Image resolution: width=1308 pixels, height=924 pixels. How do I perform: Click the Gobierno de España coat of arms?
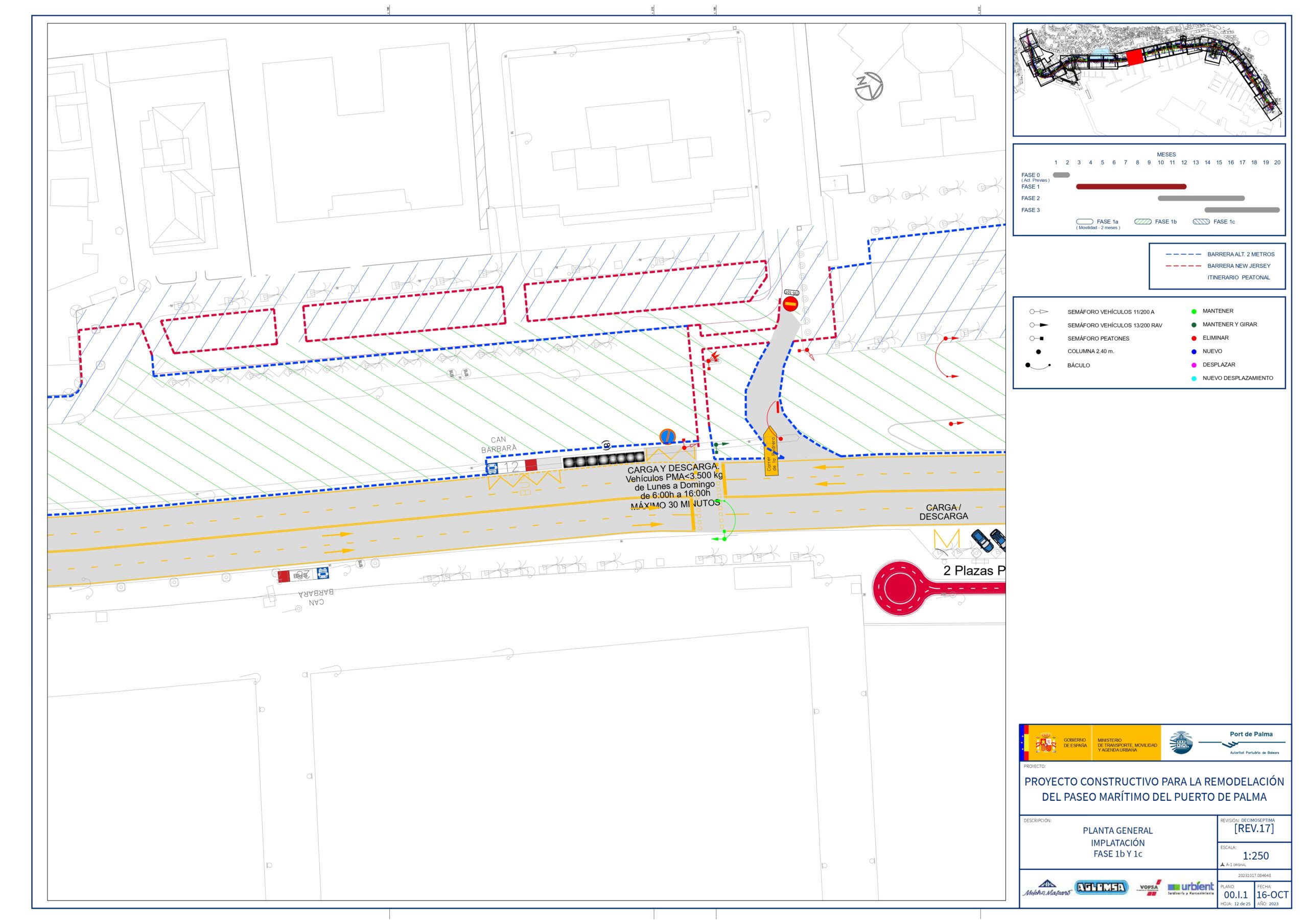(1046, 743)
